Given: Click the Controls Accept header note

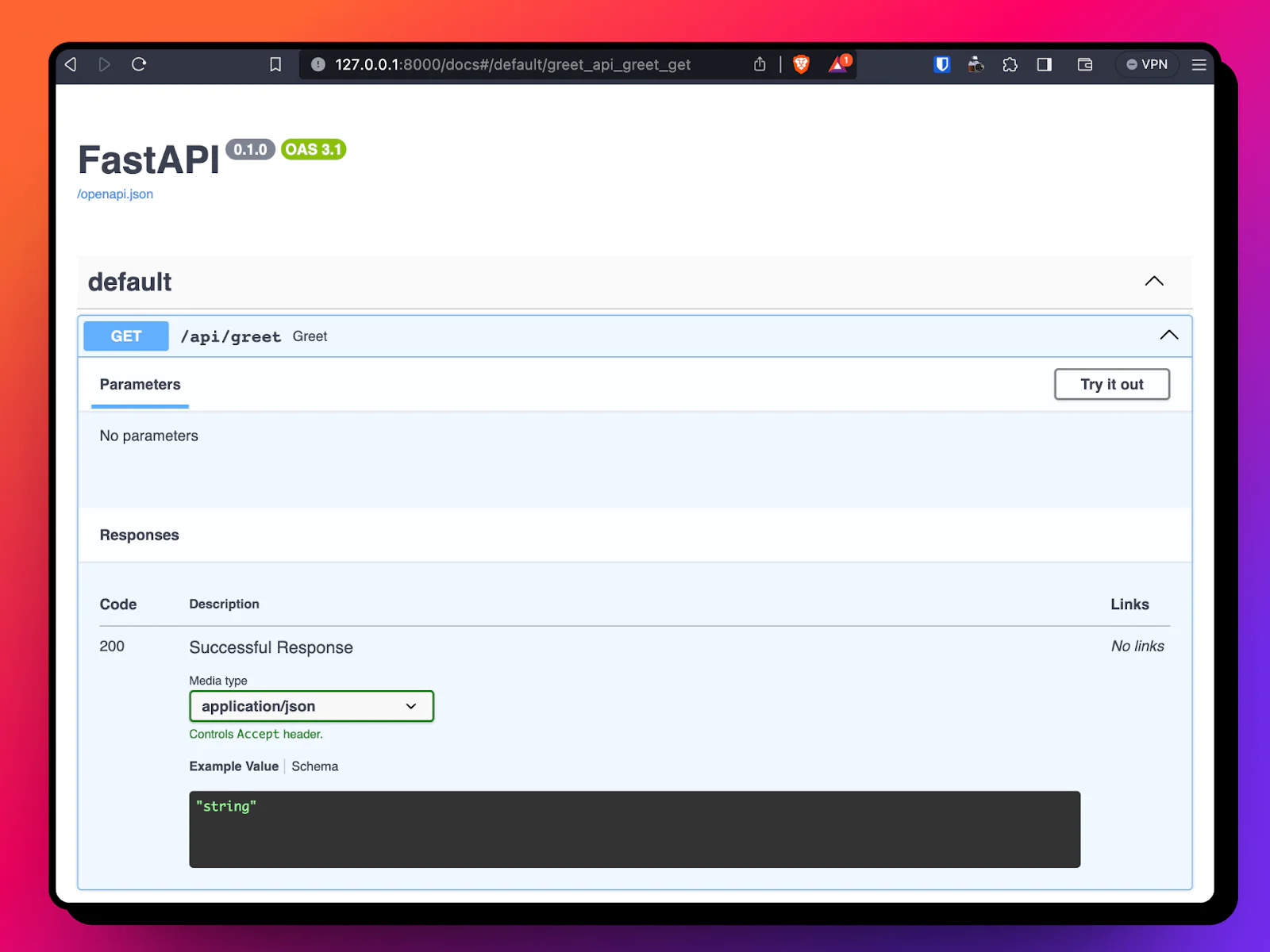Looking at the screenshot, I should coord(256,734).
